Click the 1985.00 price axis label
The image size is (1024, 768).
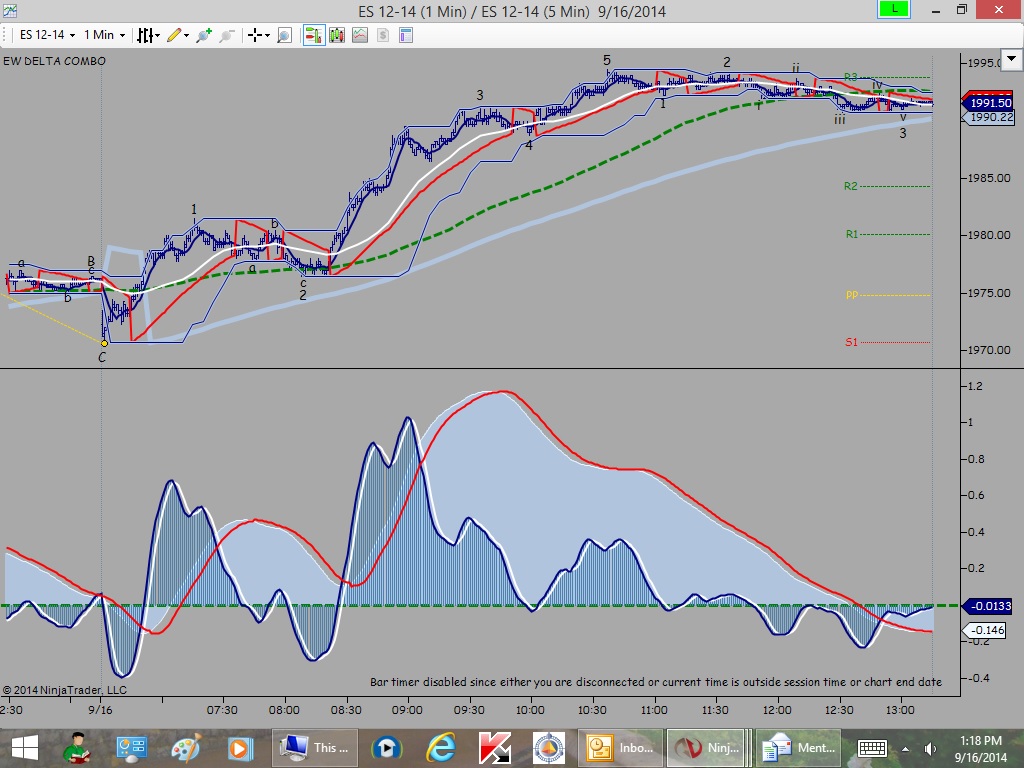989,178
